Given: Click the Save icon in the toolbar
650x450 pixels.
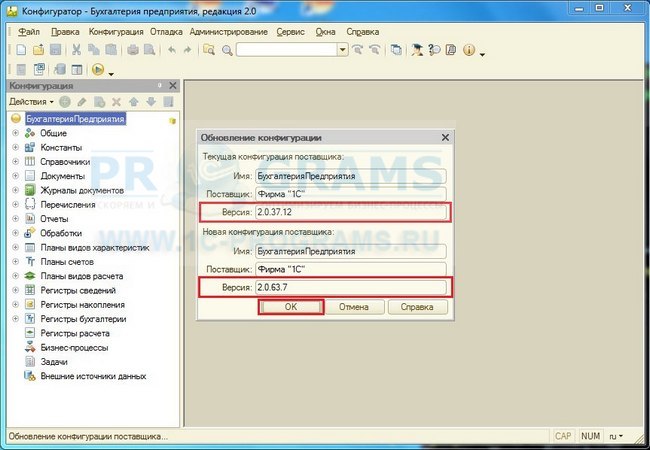Looking at the screenshot, I should [x=56, y=50].
